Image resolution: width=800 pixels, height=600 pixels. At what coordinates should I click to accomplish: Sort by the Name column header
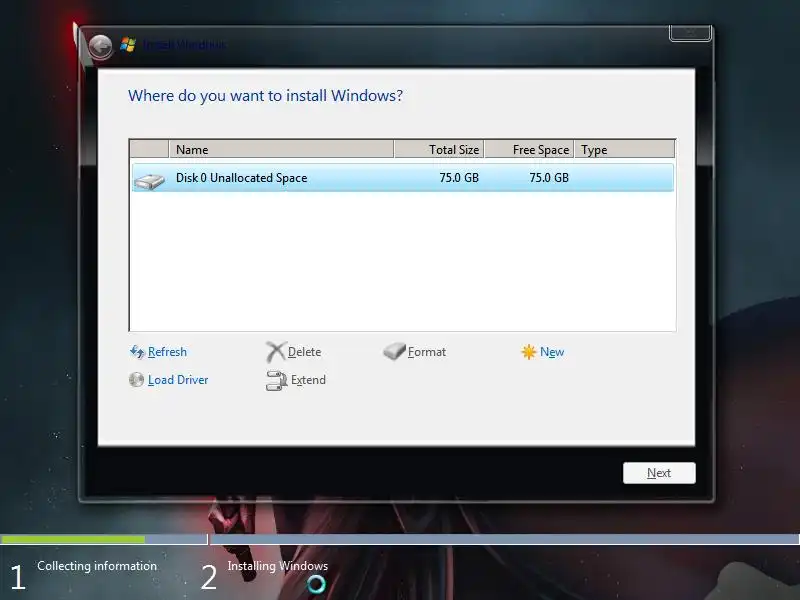pos(281,149)
